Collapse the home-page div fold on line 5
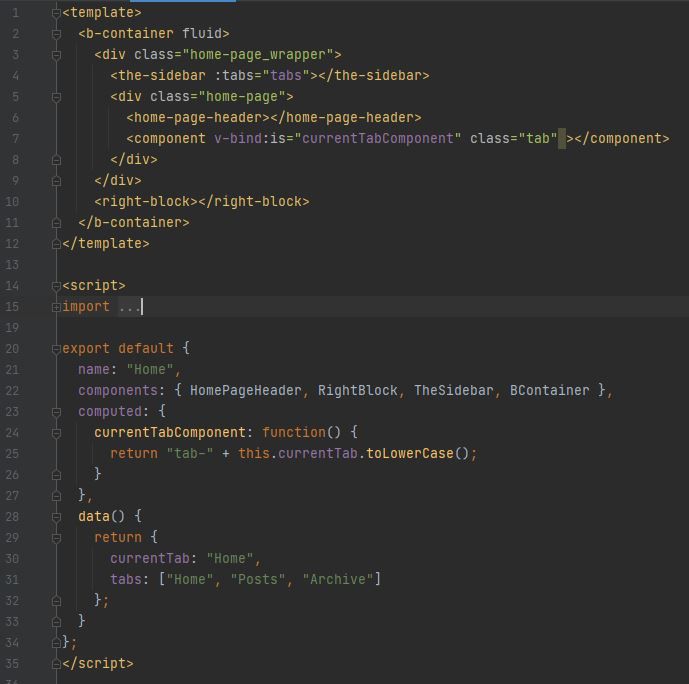 (x=56, y=97)
